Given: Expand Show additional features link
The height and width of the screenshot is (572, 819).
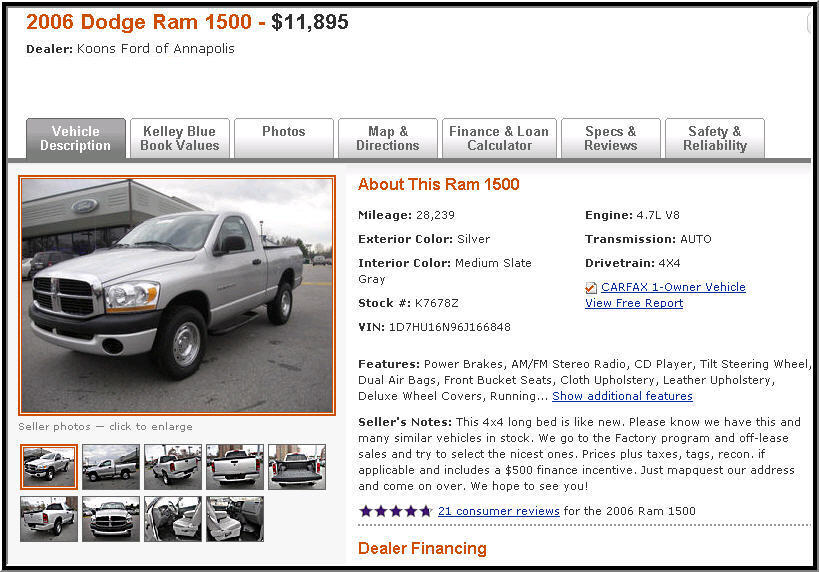Looking at the screenshot, I should [622, 396].
